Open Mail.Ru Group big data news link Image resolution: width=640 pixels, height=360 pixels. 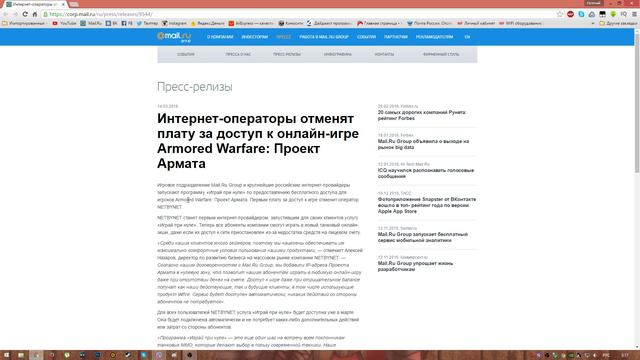pos(423,144)
